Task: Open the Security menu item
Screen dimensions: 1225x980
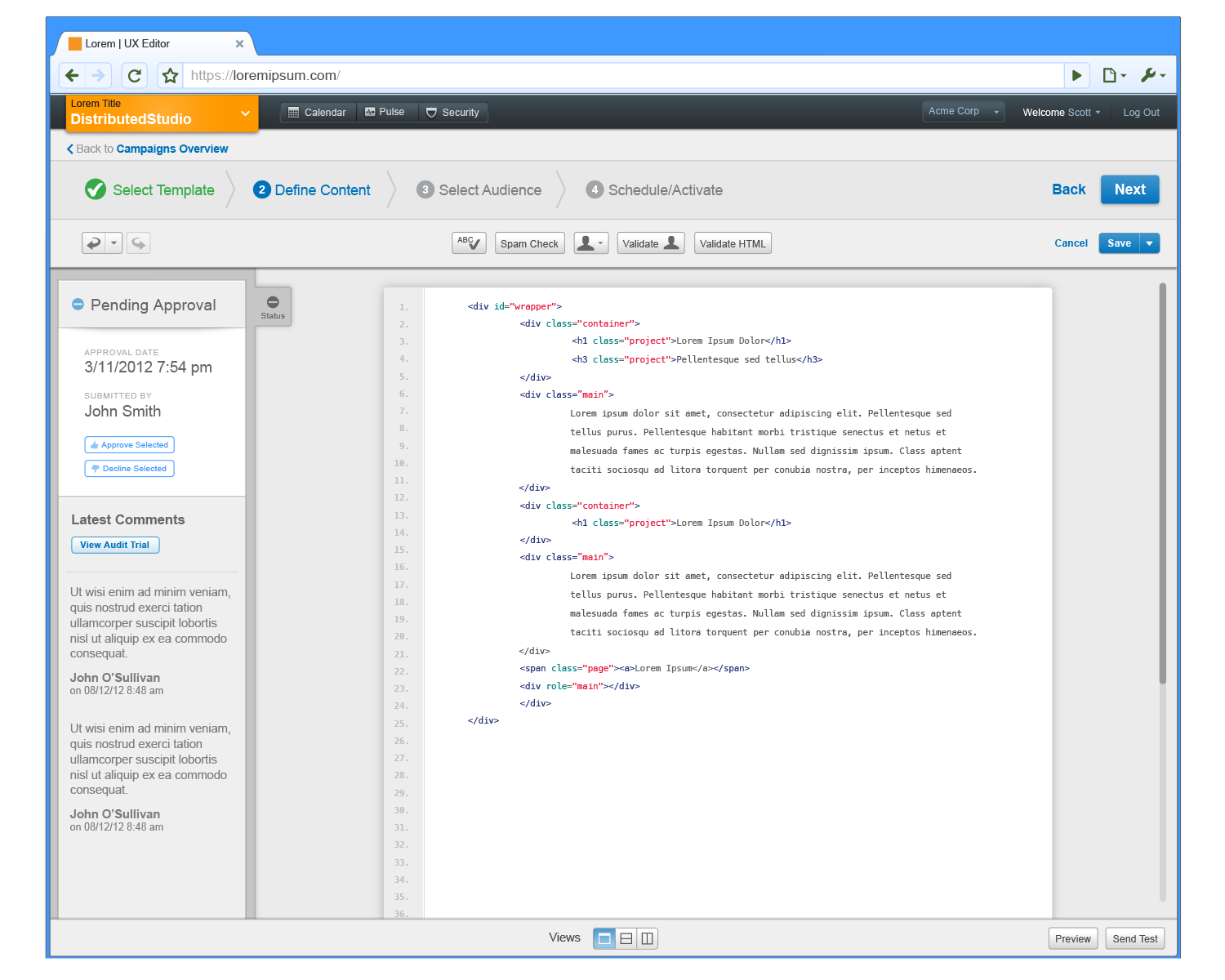Action: 453,113
